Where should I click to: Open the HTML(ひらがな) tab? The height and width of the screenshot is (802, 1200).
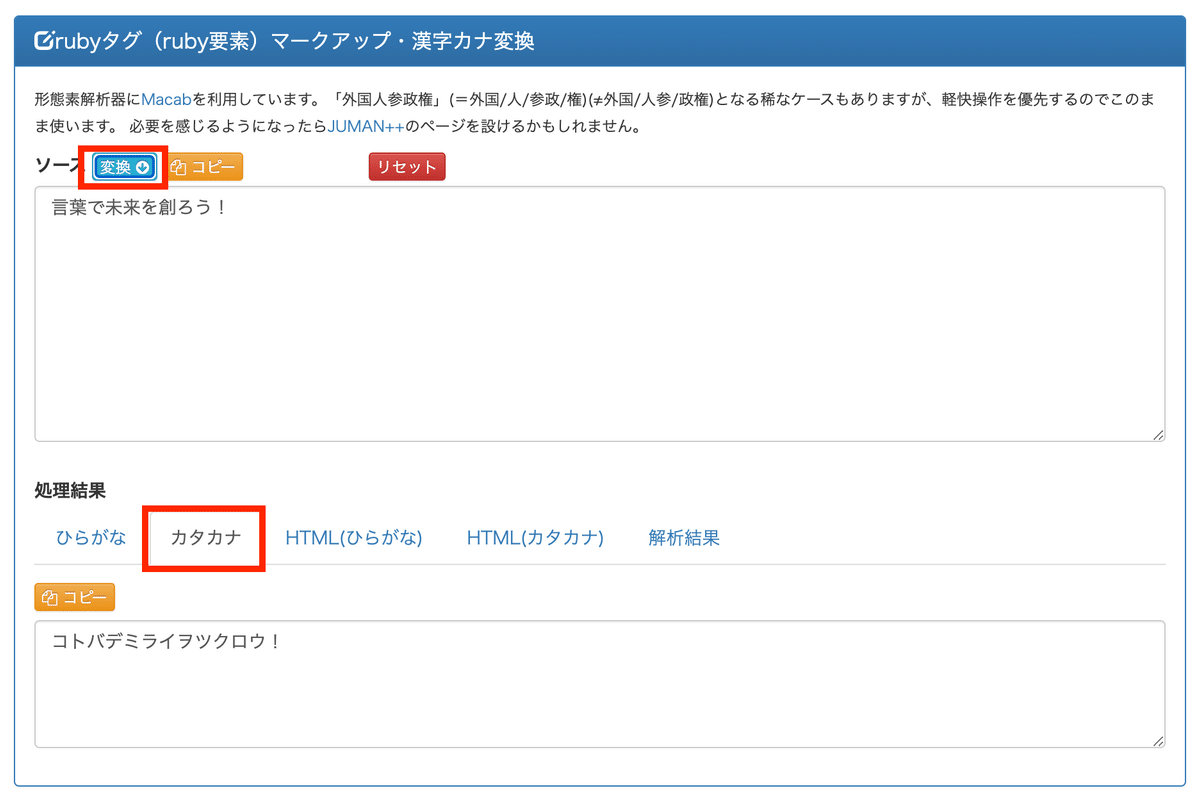(x=354, y=538)
